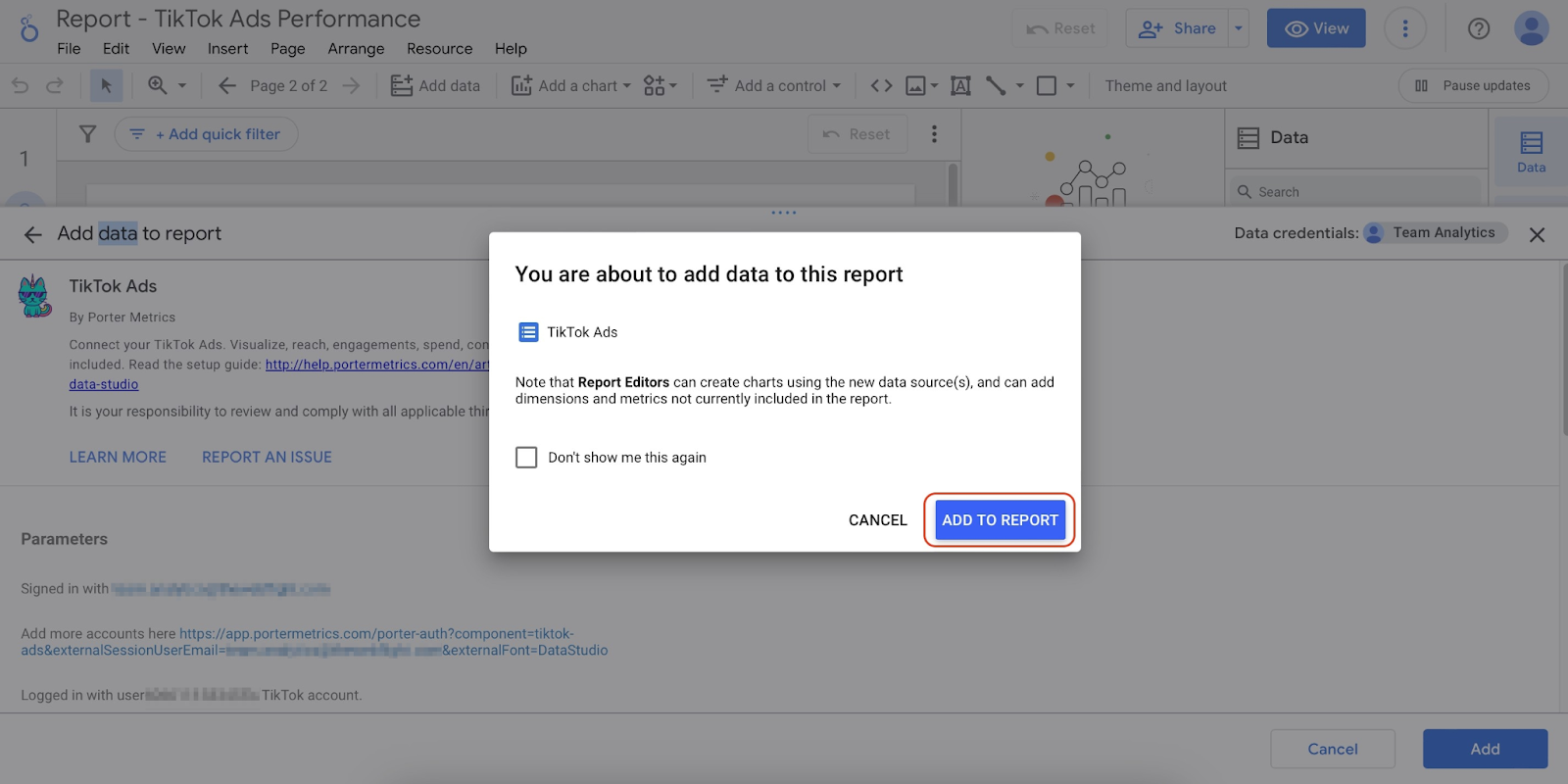Click Add data in the toolbar
The width and height of the screenshot is (1568, 784).
click(435, 86)
